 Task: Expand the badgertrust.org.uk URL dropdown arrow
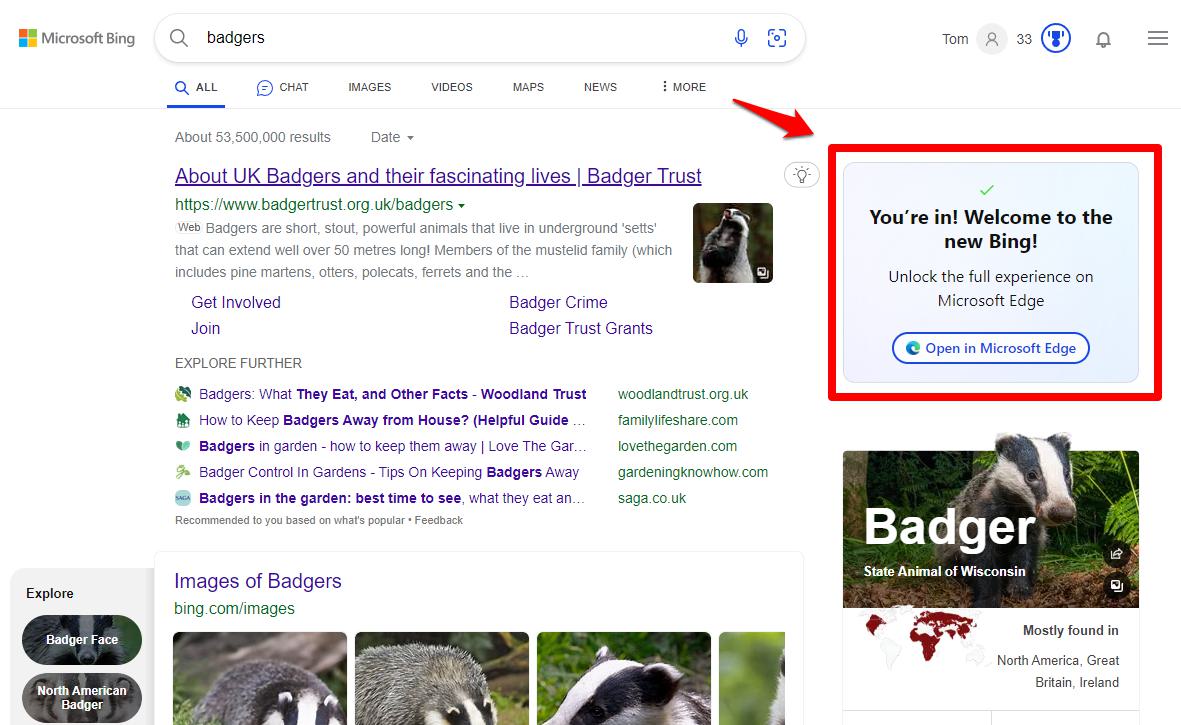(462, 205)
